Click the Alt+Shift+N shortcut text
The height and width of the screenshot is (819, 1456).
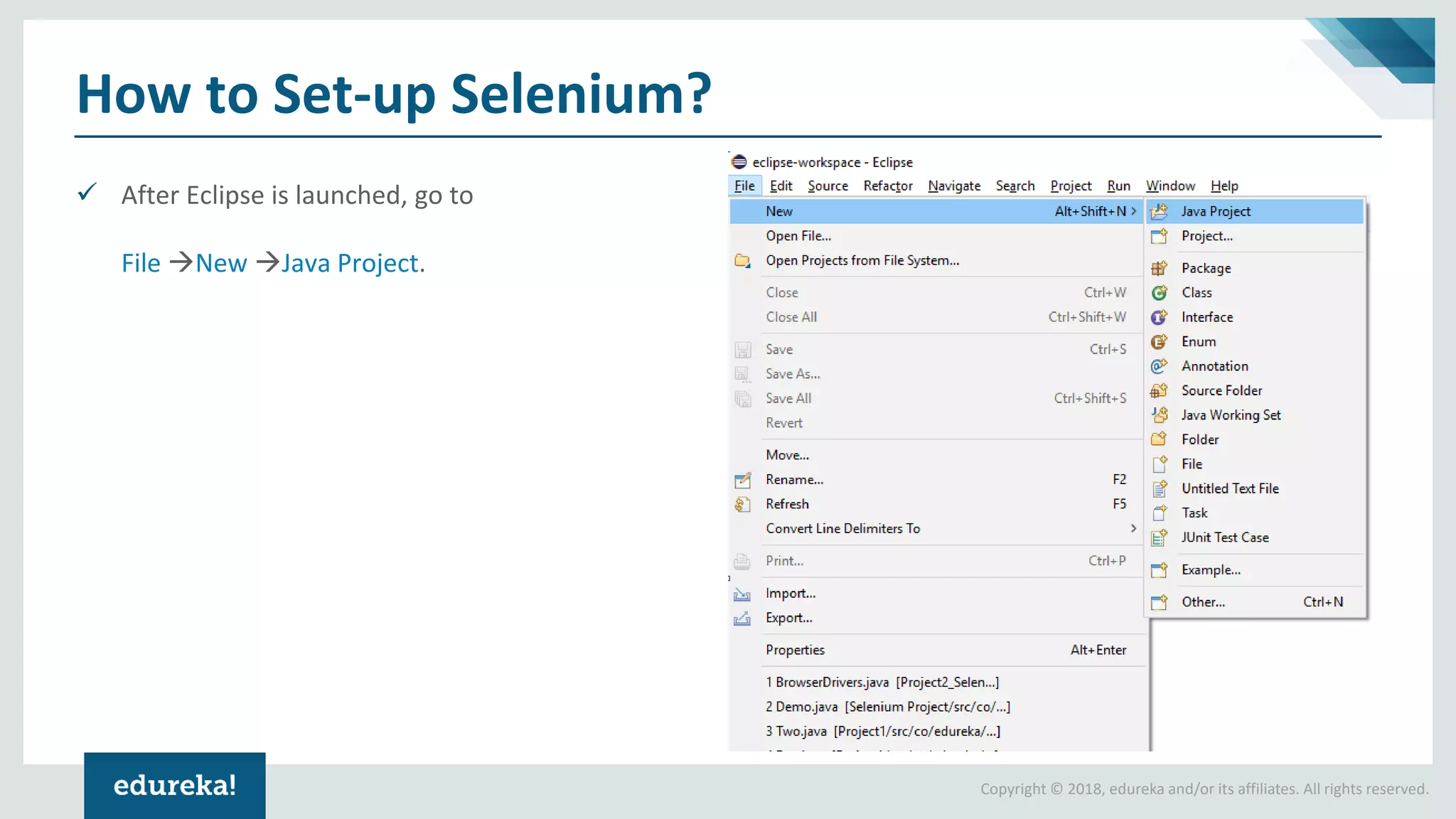pos(1091,211)
